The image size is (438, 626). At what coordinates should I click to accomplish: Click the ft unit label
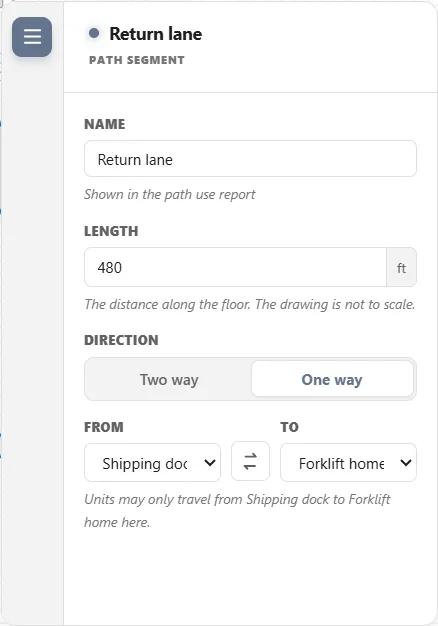click(x=402, y=267)
